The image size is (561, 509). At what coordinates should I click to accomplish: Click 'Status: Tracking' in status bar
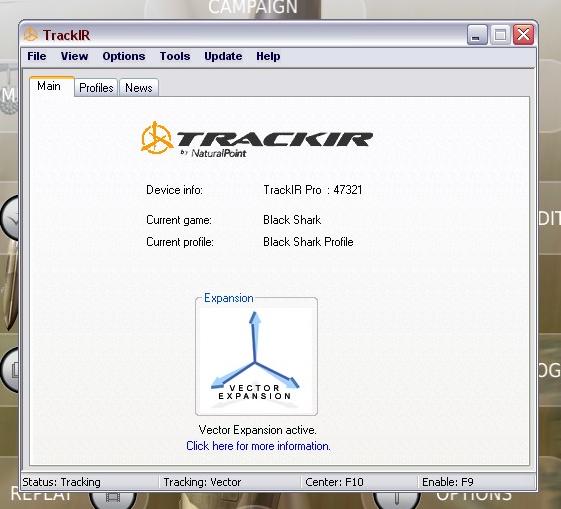(61, 482)
